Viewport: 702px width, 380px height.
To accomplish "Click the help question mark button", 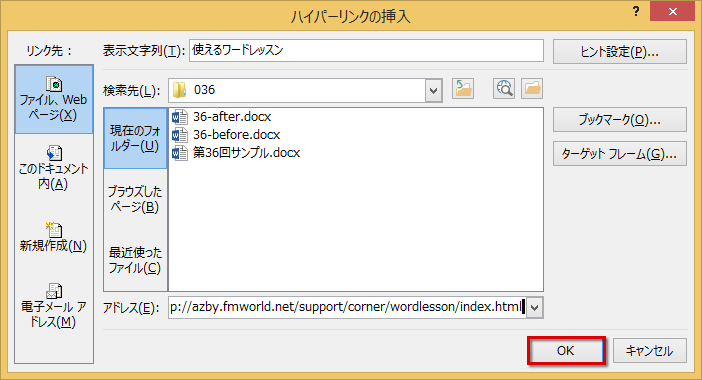I will [636, 12].
